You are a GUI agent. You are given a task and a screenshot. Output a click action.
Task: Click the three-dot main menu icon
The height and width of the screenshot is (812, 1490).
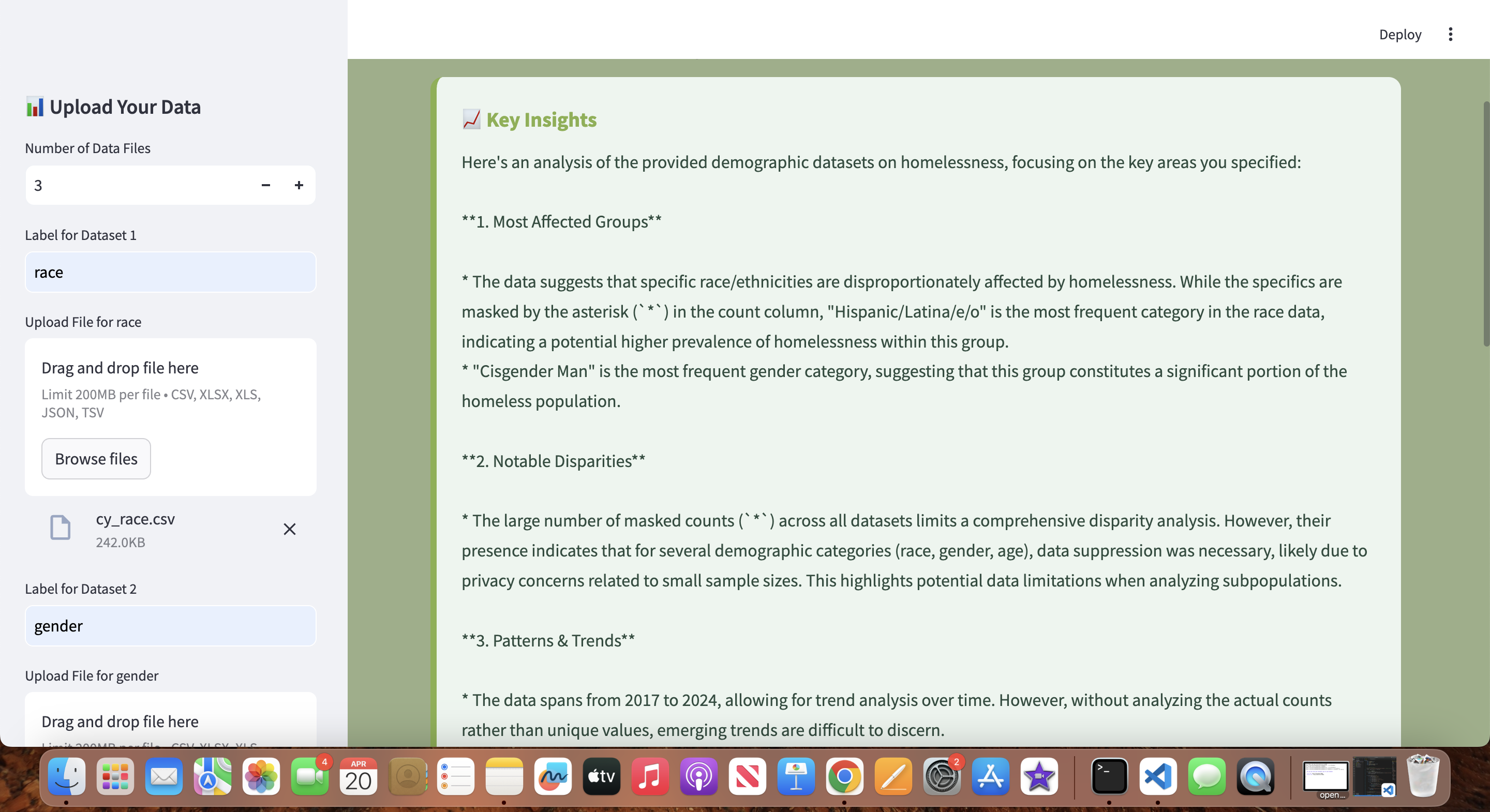[1450, 35]
